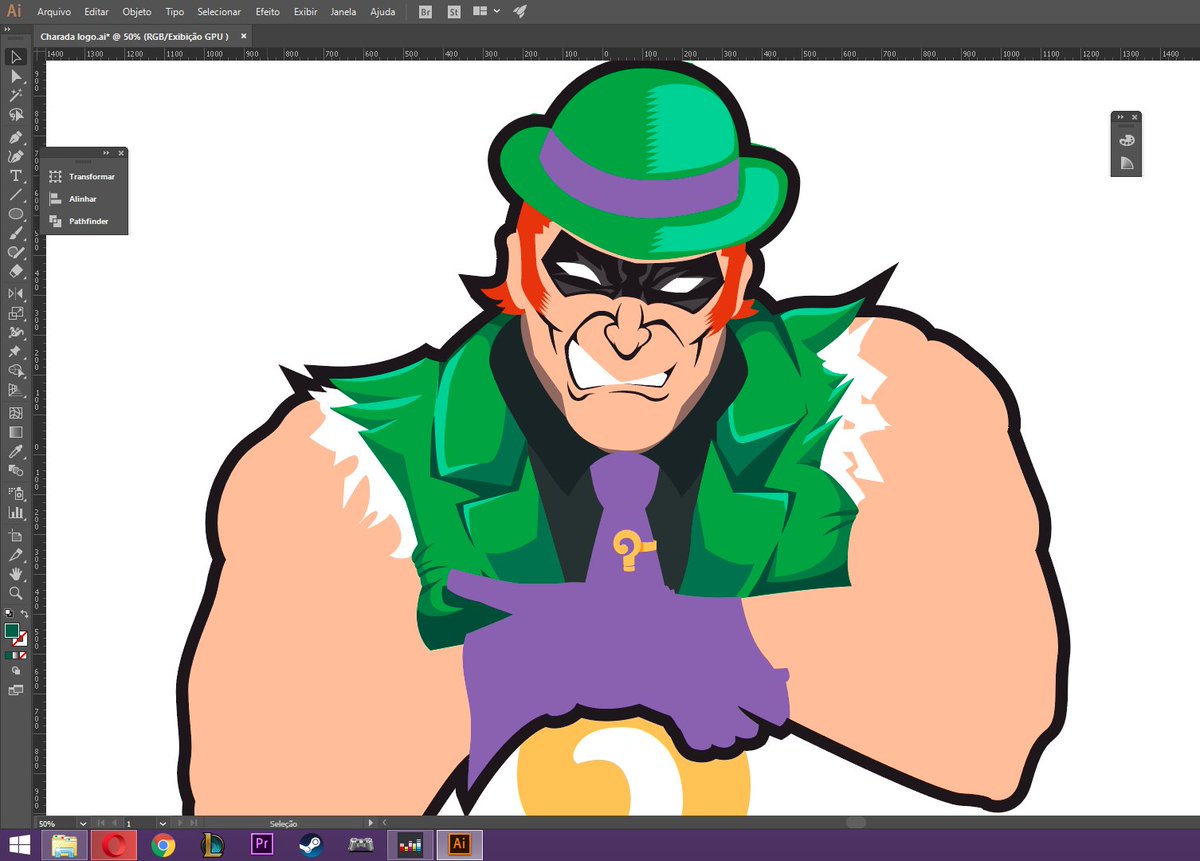The height and width of the screenshot is (861, 1200).
Task: Open Adobe Stock via St icon
Action: click(x=454, y=12)
